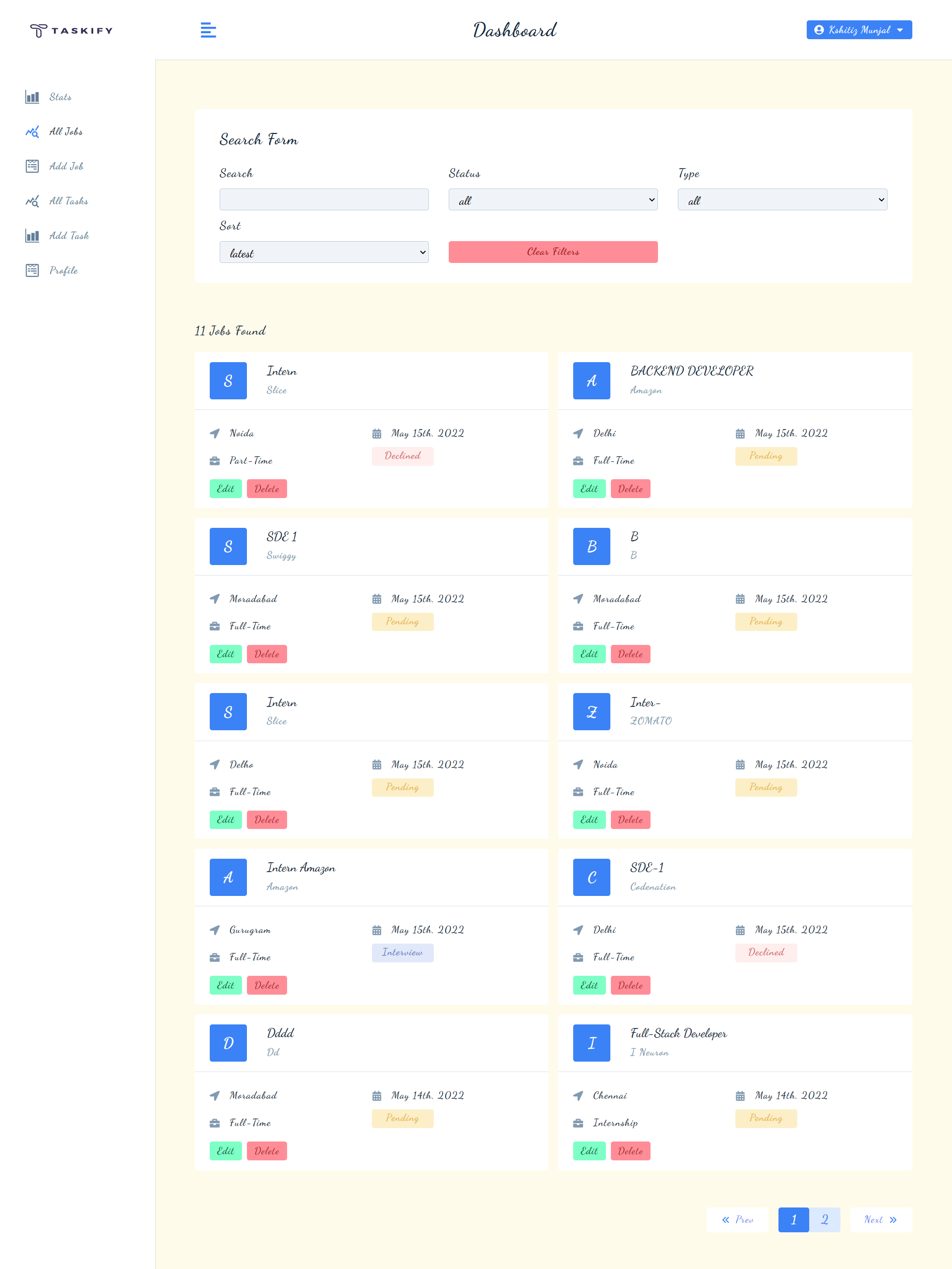Select the All Tasks icon in sidebar
The width and height of the screenshot is (952, 1269).
[33, 201]
